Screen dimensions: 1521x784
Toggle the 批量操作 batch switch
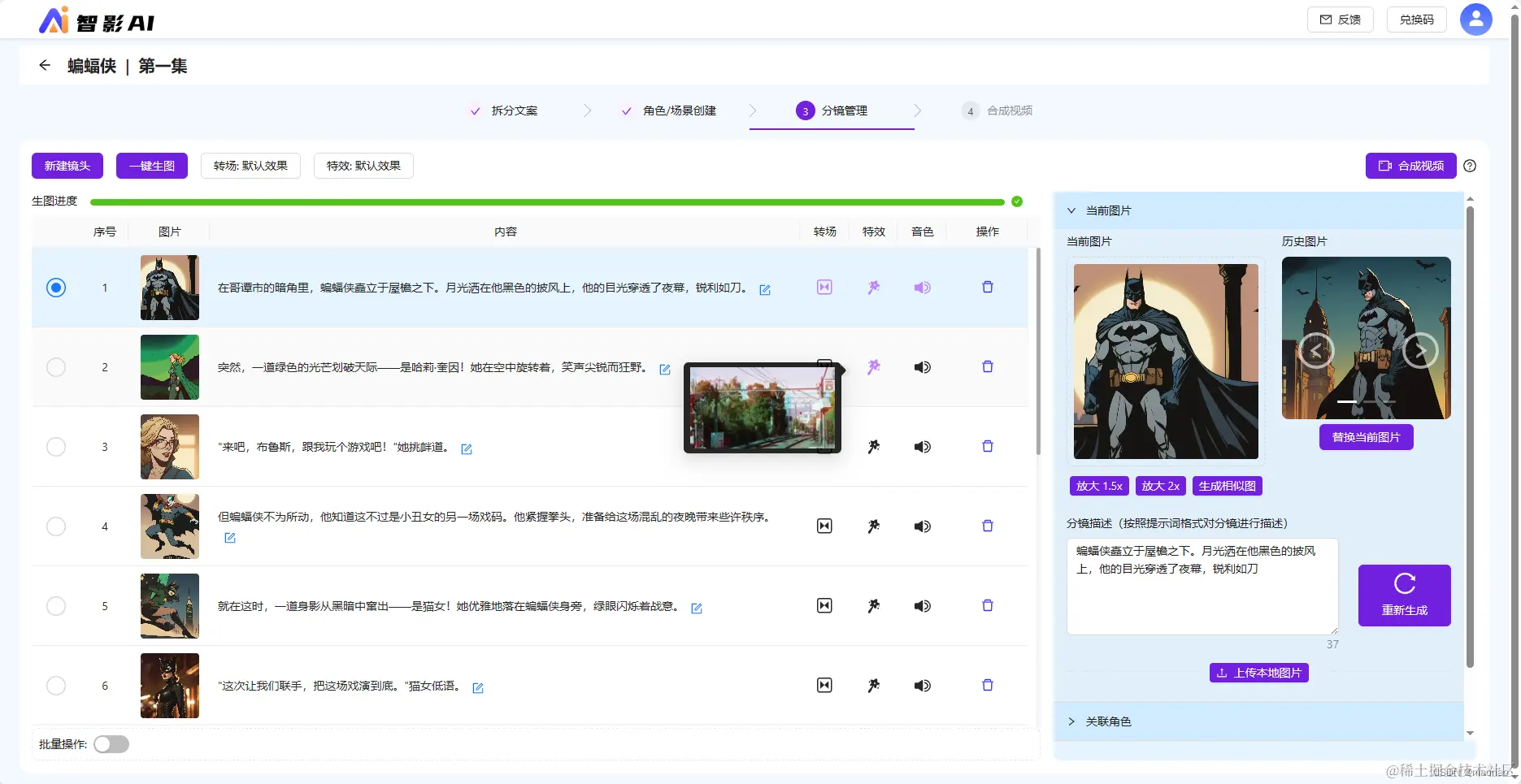coord(111,744)
